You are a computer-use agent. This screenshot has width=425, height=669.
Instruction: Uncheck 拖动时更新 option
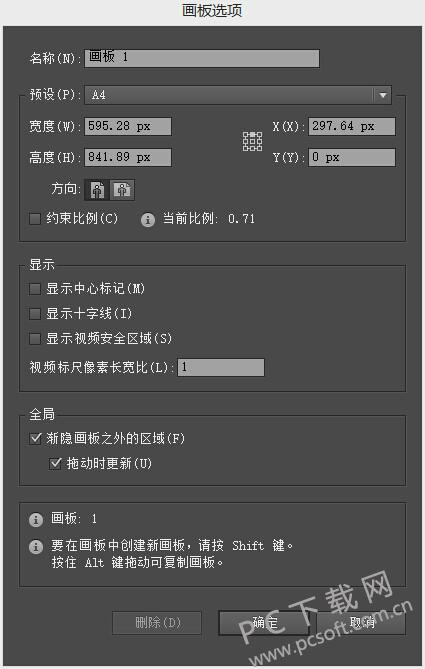55,463
